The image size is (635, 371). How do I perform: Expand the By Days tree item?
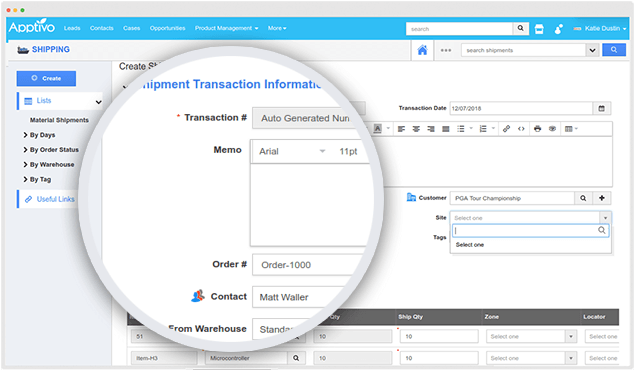pyautogui.click(x=39, y=135)
